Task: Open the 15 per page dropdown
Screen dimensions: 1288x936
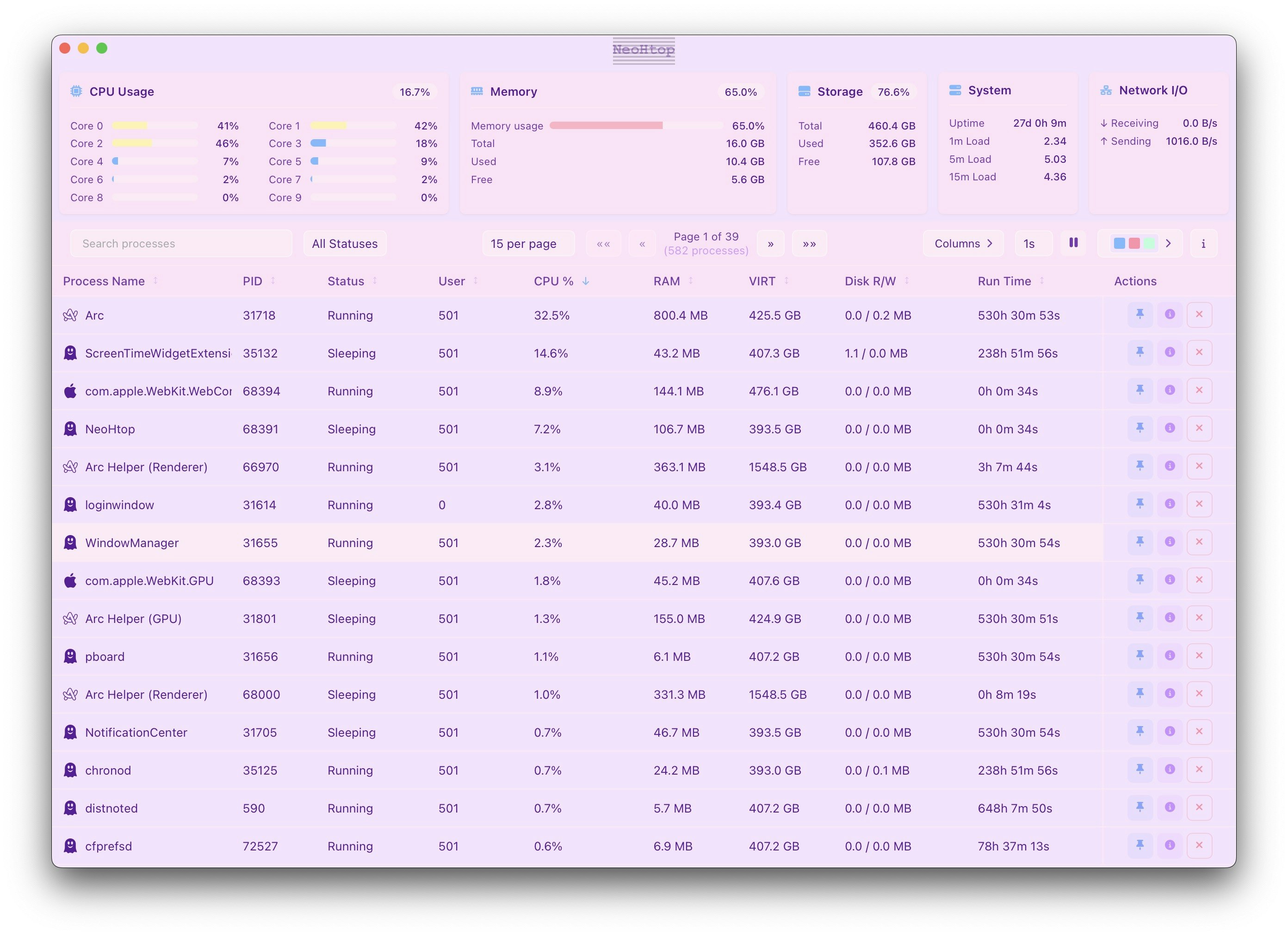Action: (x=528, y=244)
